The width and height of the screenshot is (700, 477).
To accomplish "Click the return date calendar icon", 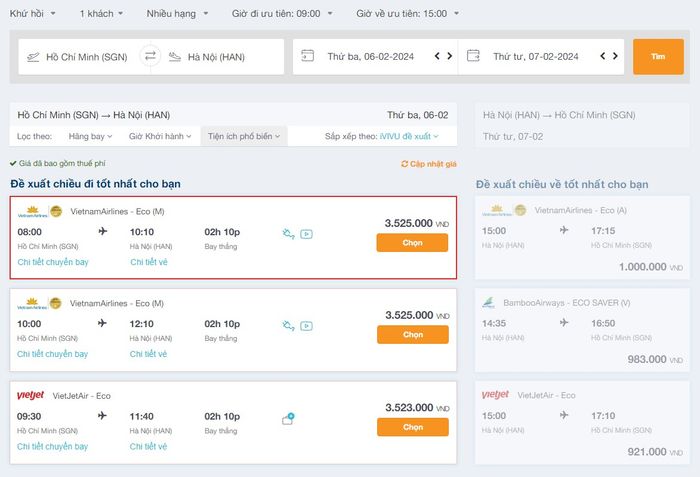I will (473, 56).
